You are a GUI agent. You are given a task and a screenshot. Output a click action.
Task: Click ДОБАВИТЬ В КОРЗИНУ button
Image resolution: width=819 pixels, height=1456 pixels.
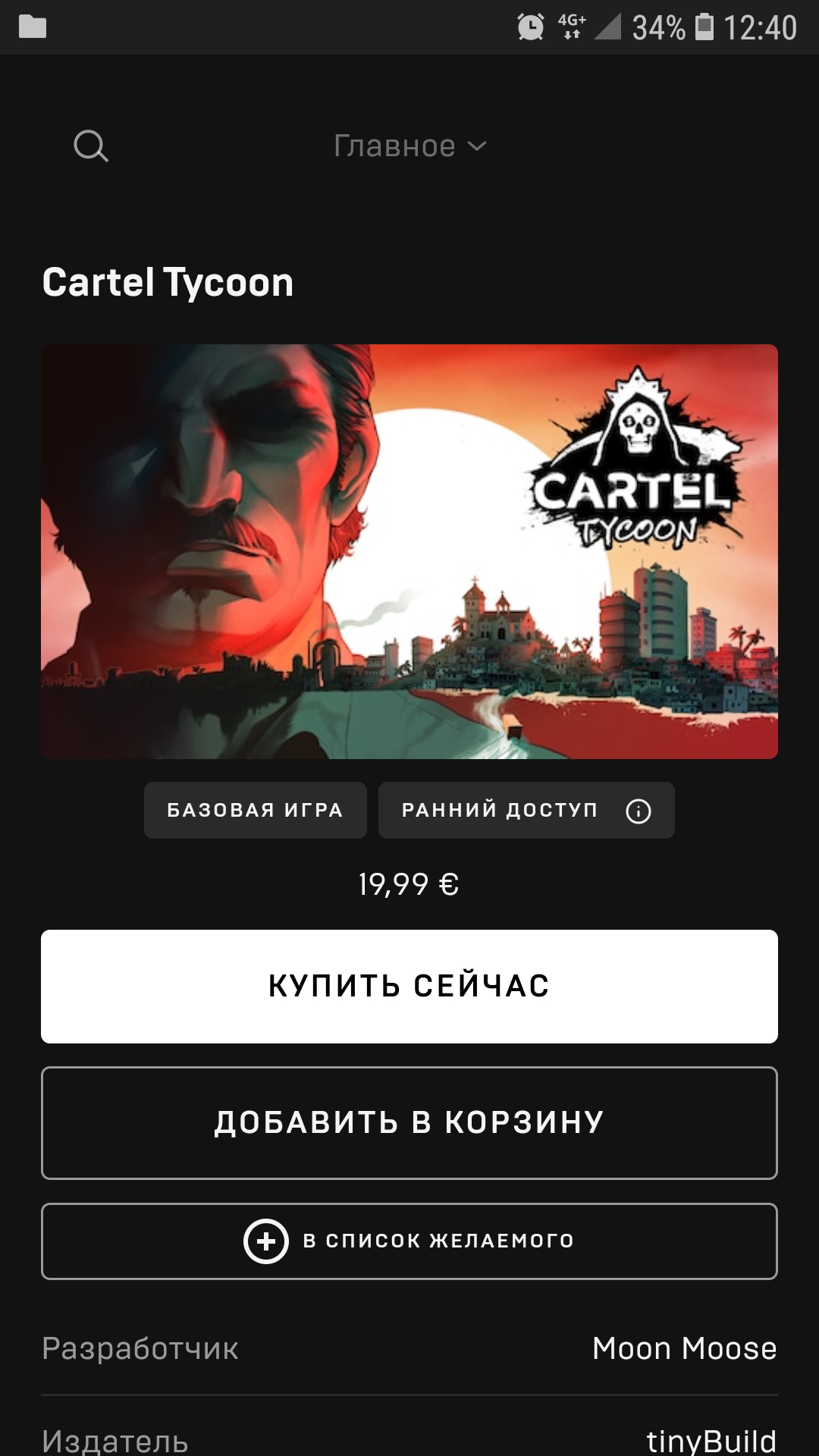tap(409, 1122)
